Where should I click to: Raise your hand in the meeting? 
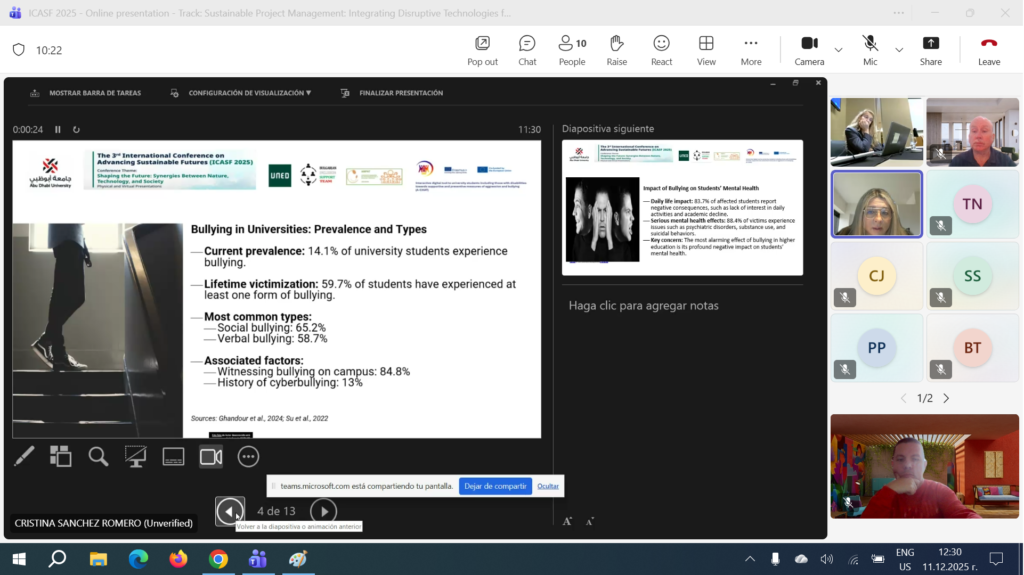coord(617,50)
